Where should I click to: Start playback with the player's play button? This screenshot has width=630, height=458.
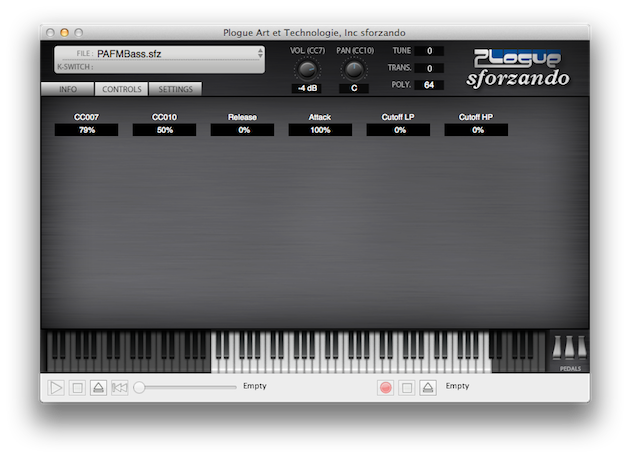pos(56,388)
